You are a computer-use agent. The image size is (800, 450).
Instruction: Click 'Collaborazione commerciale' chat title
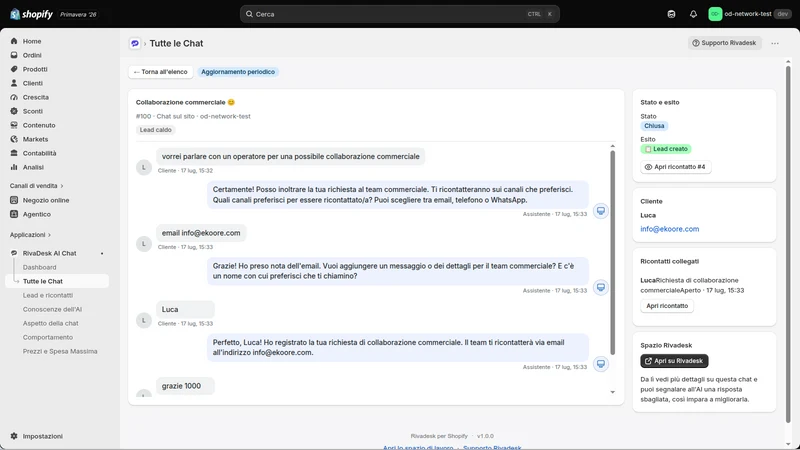185,103
